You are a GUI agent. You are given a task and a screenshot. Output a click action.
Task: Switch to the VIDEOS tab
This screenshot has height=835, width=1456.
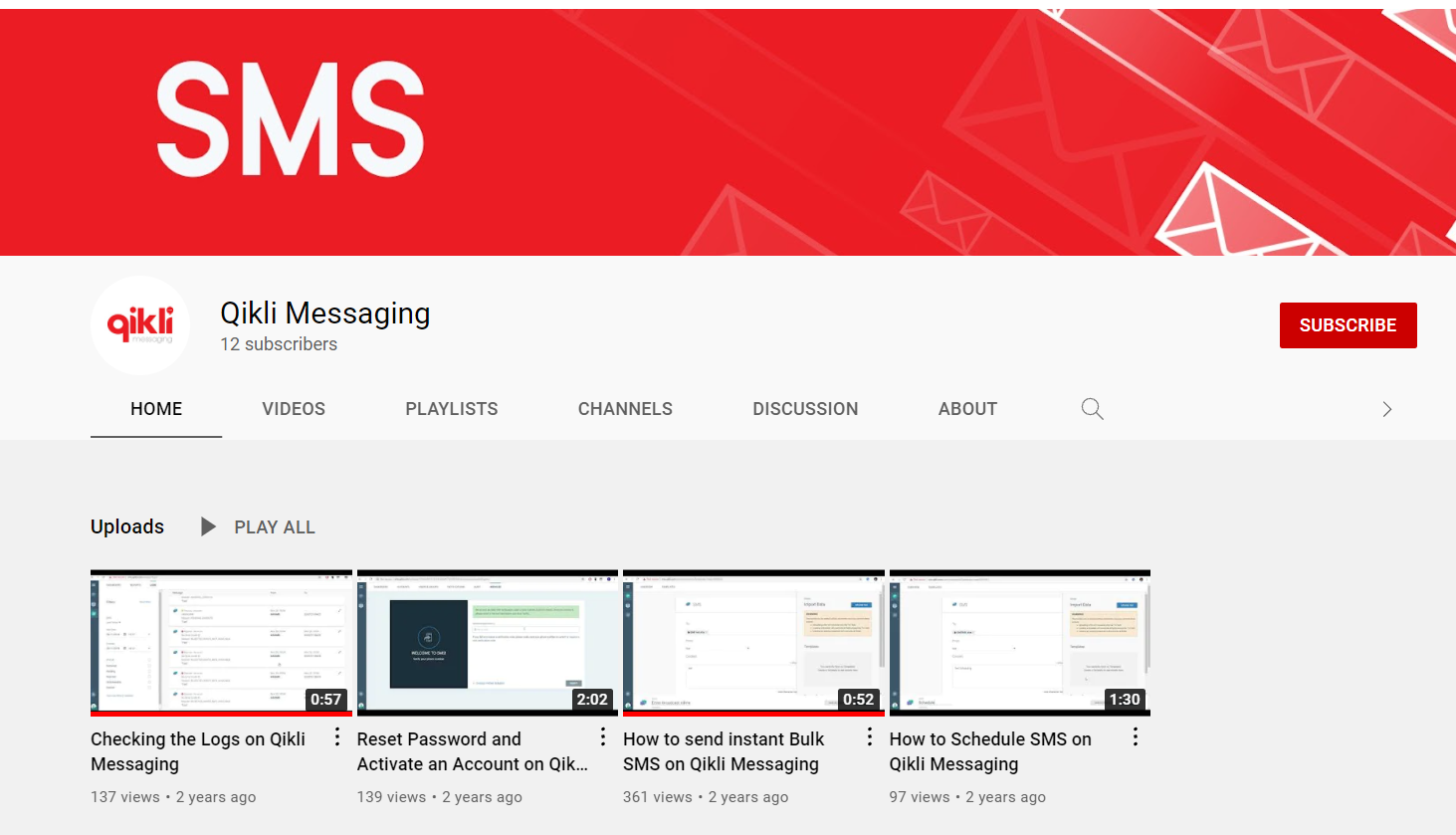pyautogui.click(x=294, y=409)
